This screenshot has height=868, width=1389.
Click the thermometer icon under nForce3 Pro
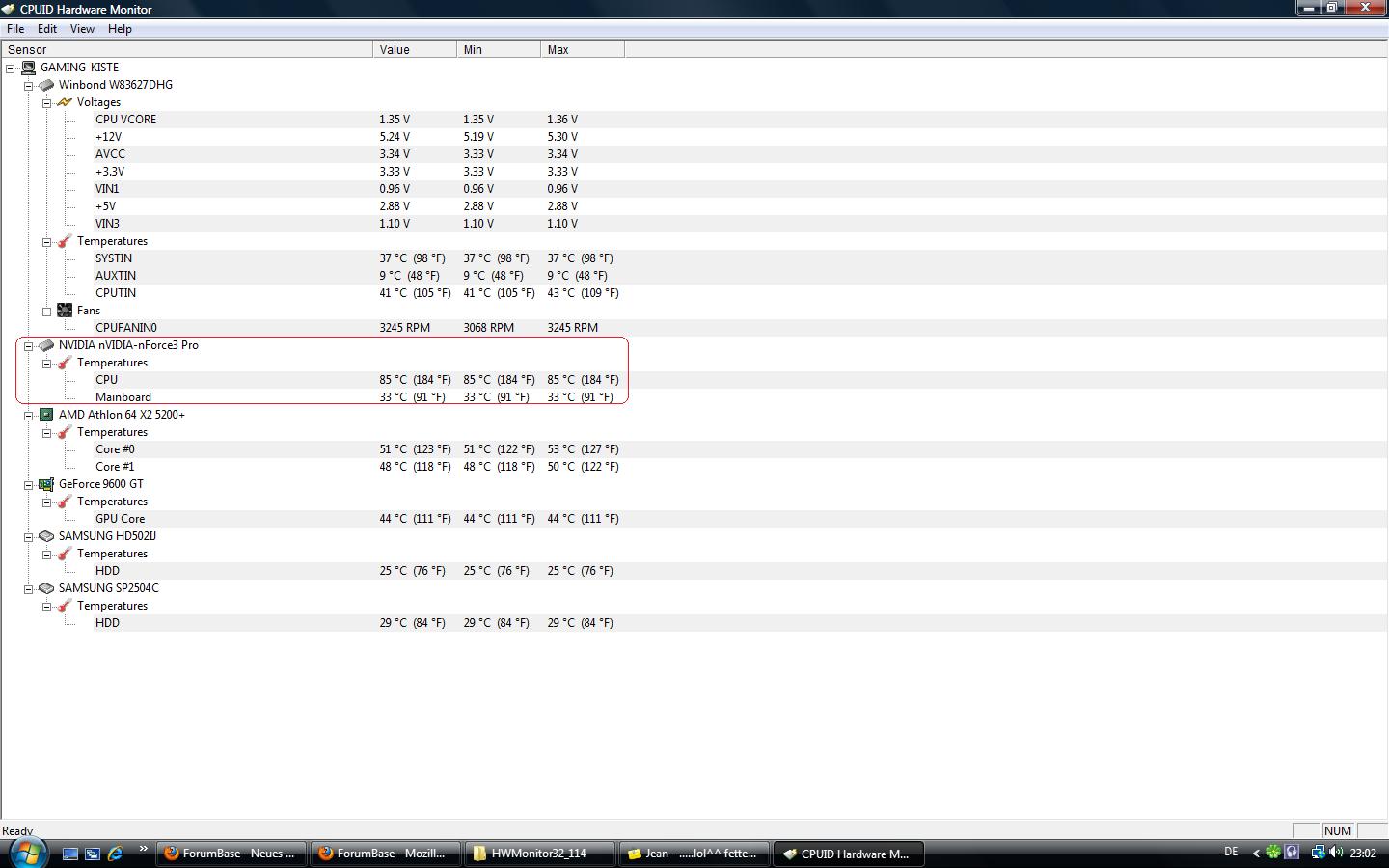point(65,363)
